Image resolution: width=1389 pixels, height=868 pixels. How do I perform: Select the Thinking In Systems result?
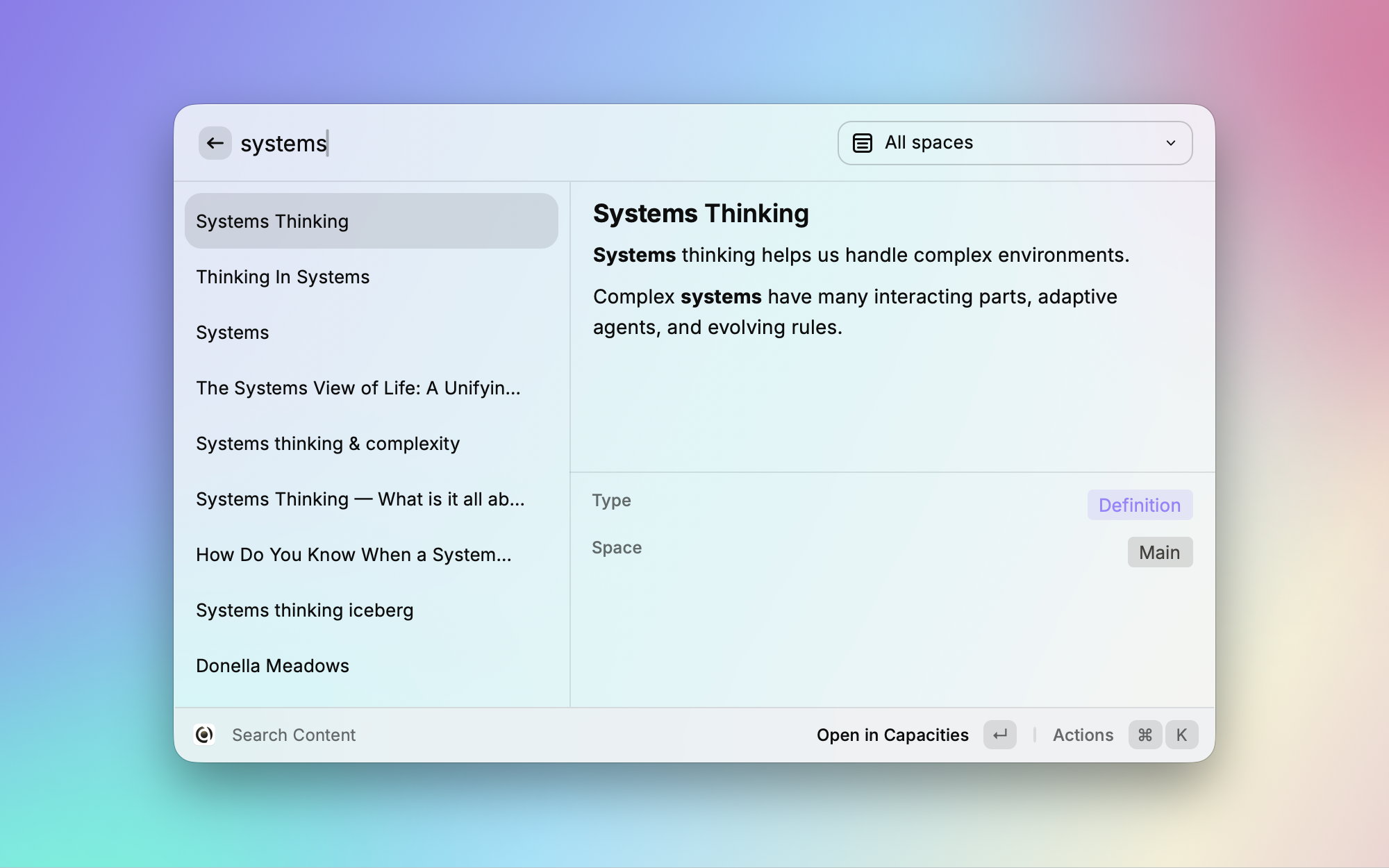(283, 277)
